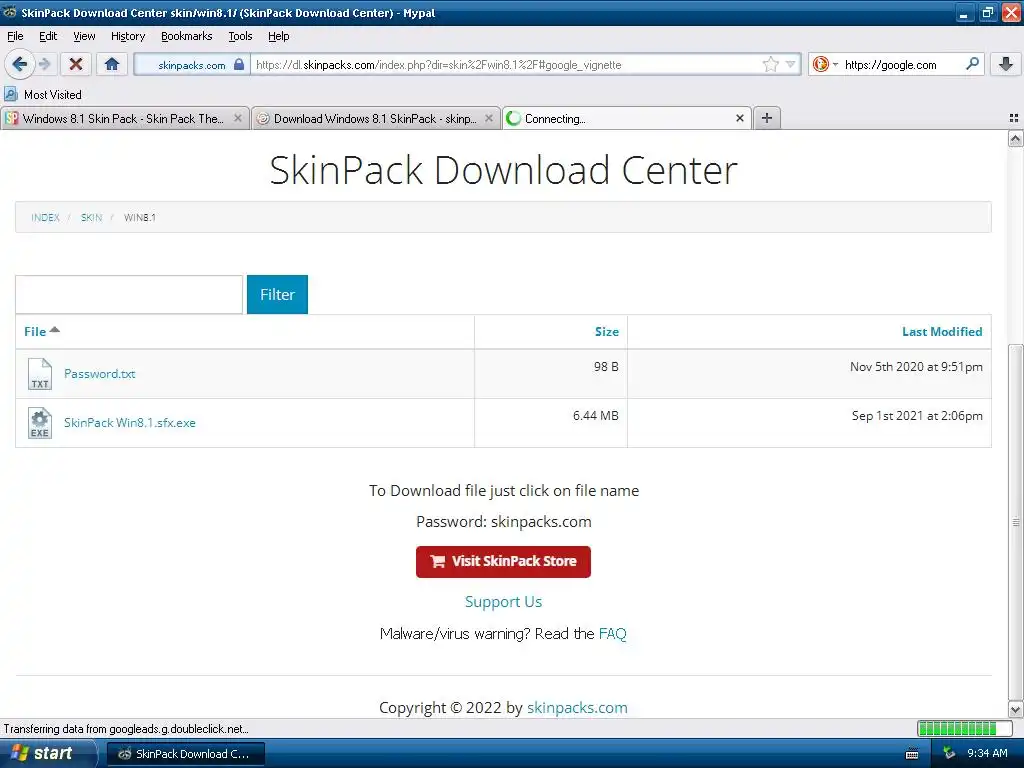Click the EXE file icon
The image size is (1024, 768).
point(40,423)
